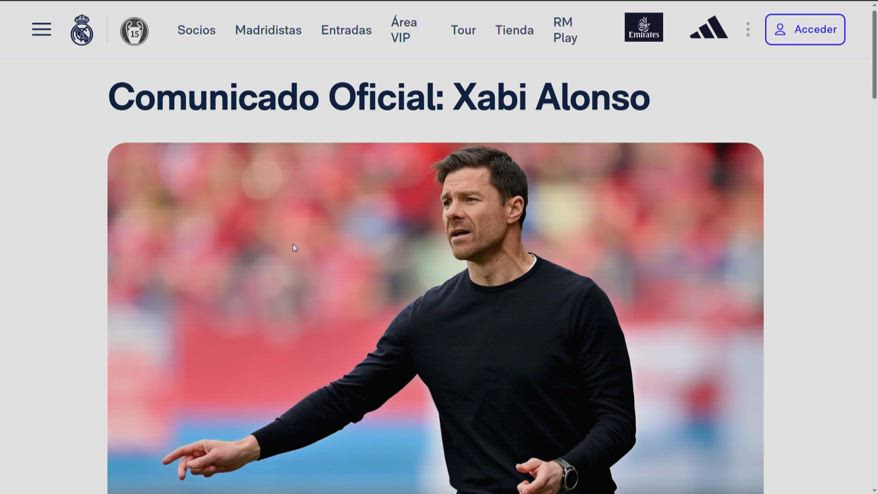Click the Adidas logo

click(x=709, y=27)
